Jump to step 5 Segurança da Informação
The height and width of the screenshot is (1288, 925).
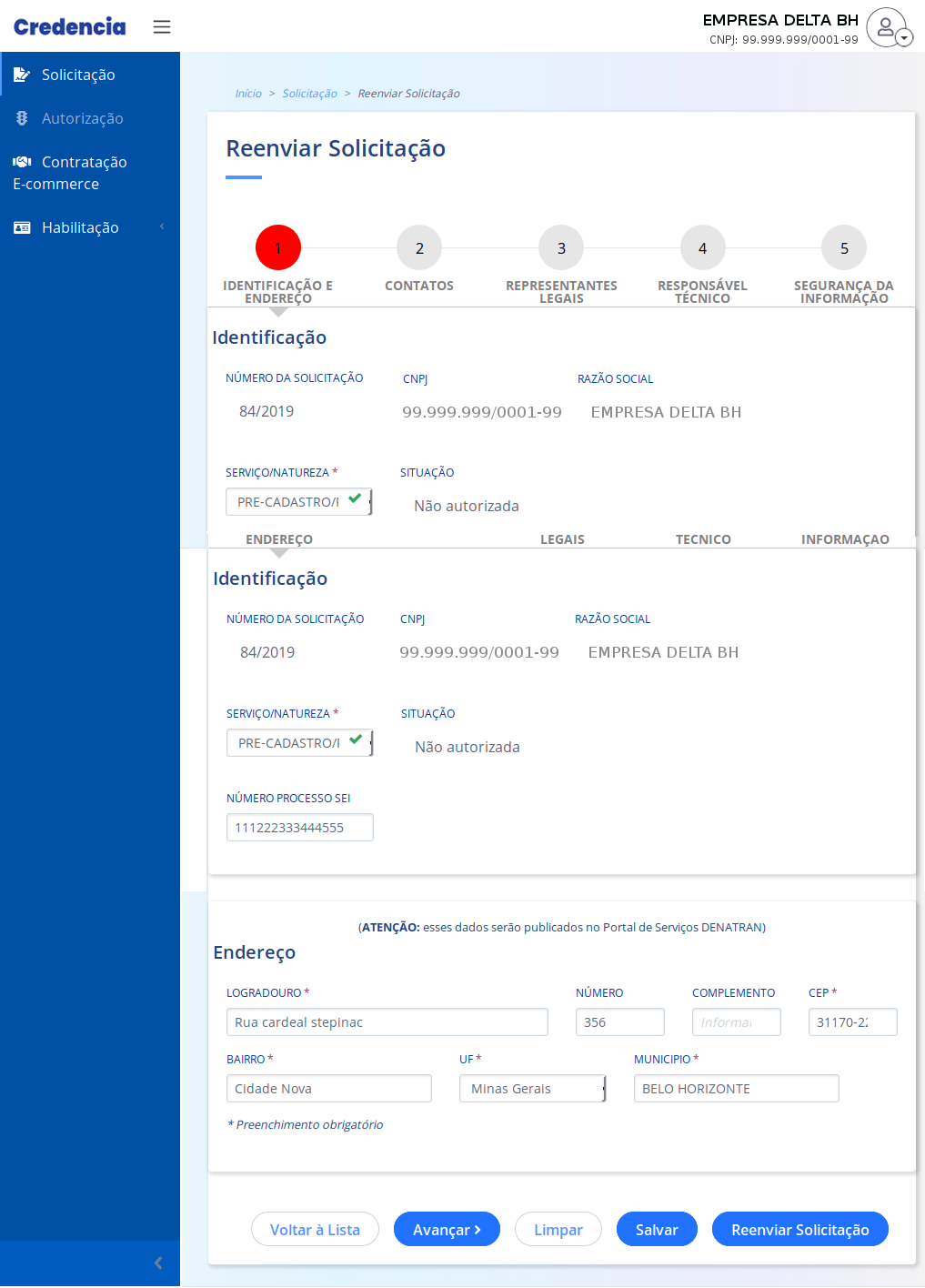pyautogui.click(x=844, y=248)
